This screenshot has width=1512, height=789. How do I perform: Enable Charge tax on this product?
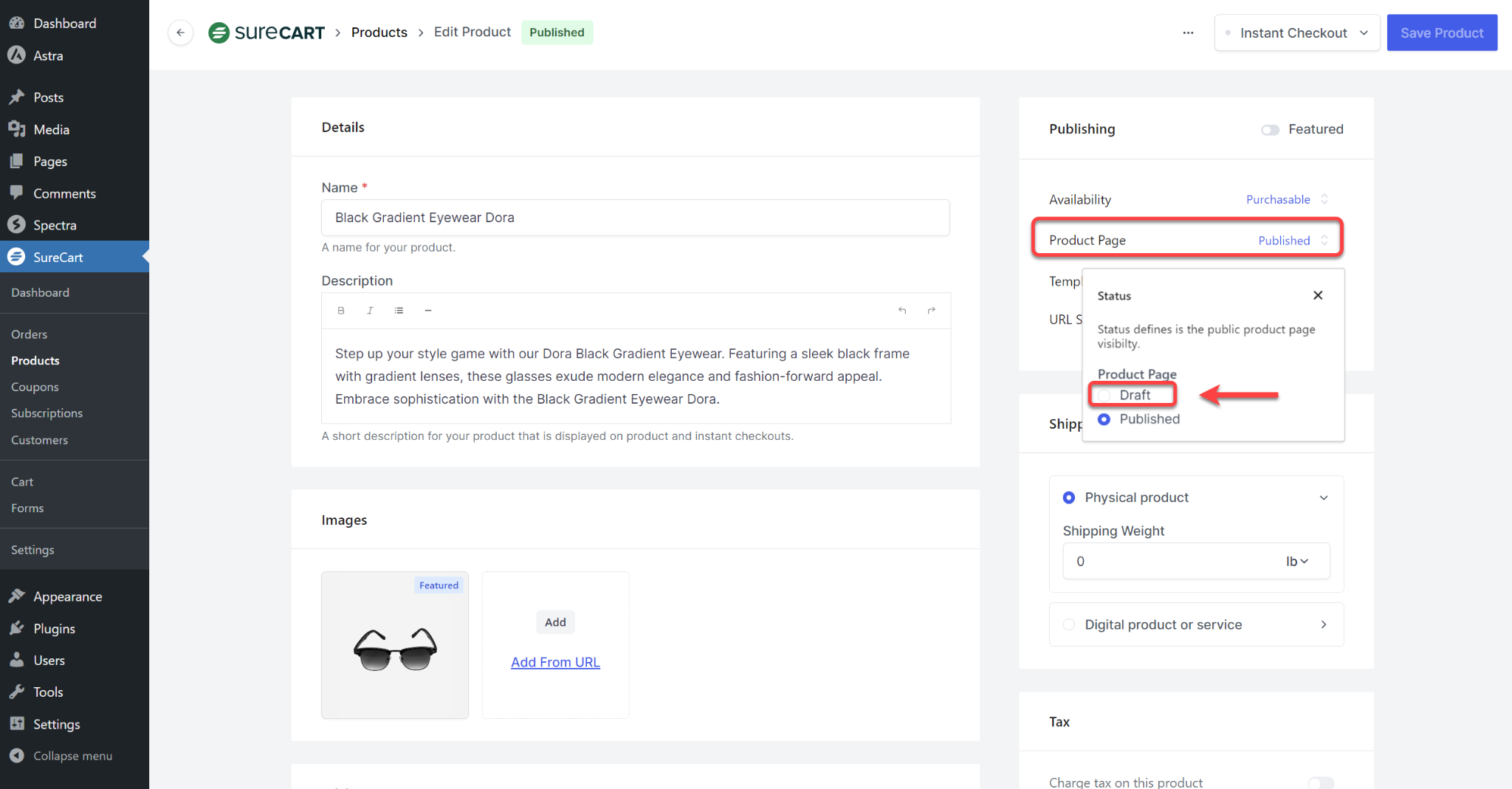[1321, 782]
